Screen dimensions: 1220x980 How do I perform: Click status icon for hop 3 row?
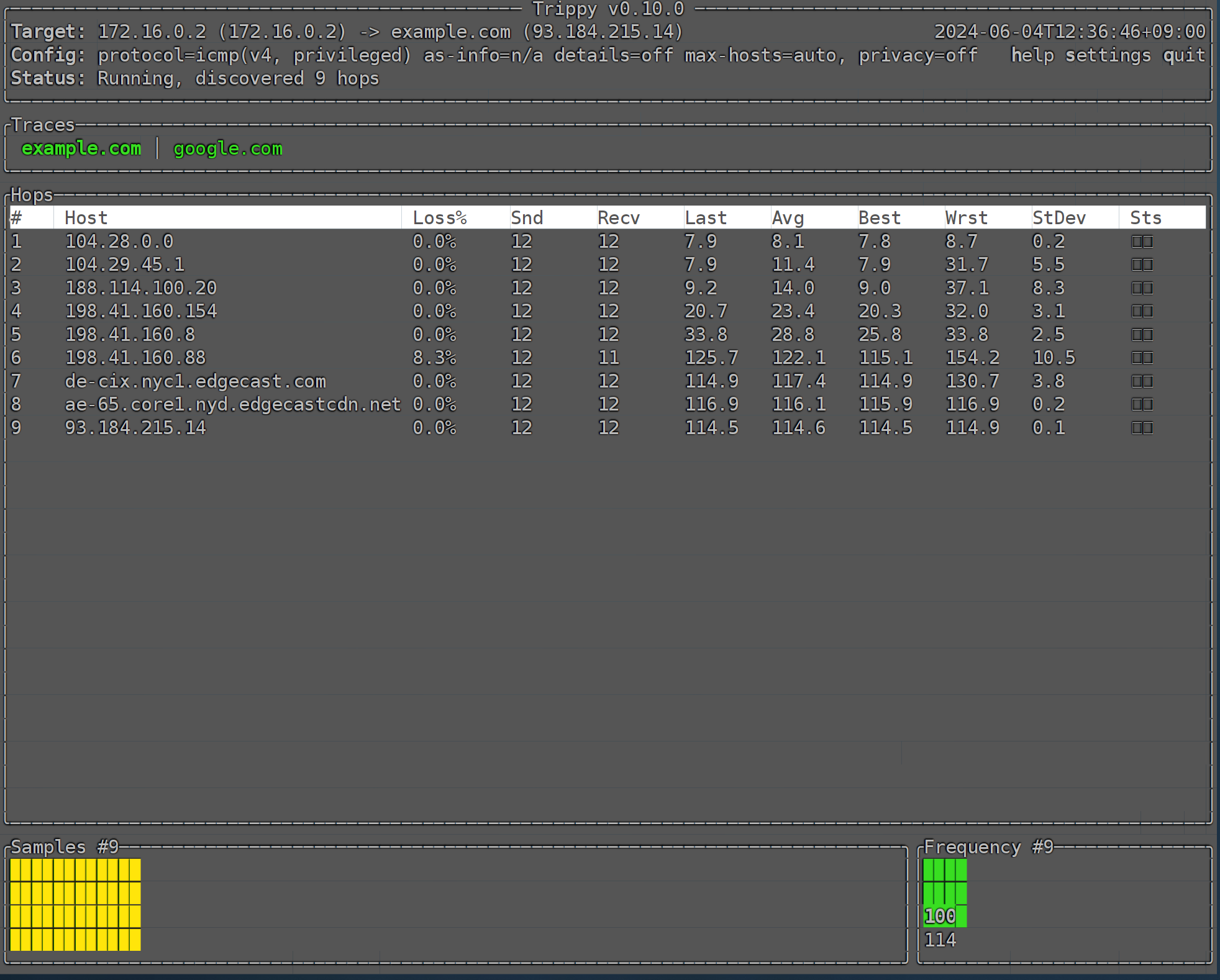1142,288
